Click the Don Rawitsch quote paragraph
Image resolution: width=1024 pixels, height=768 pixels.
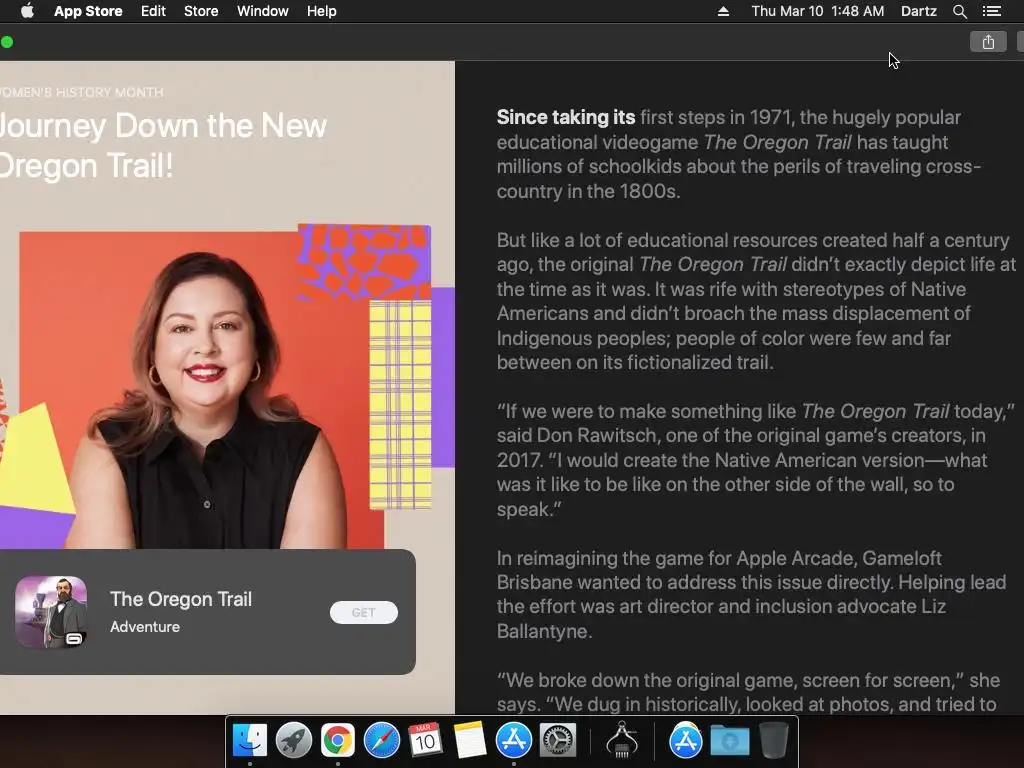click(x=756, y=460)
